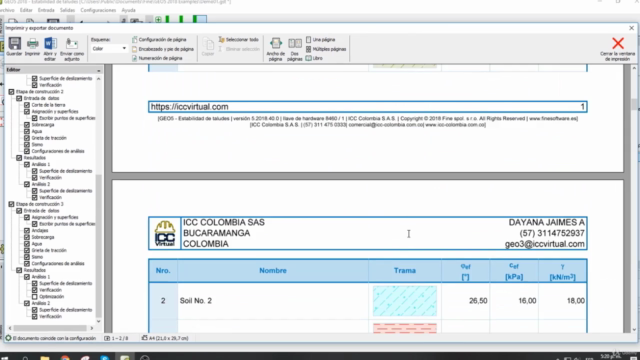Click the Soil No. 2 name cell

click(x=273, y=301)
